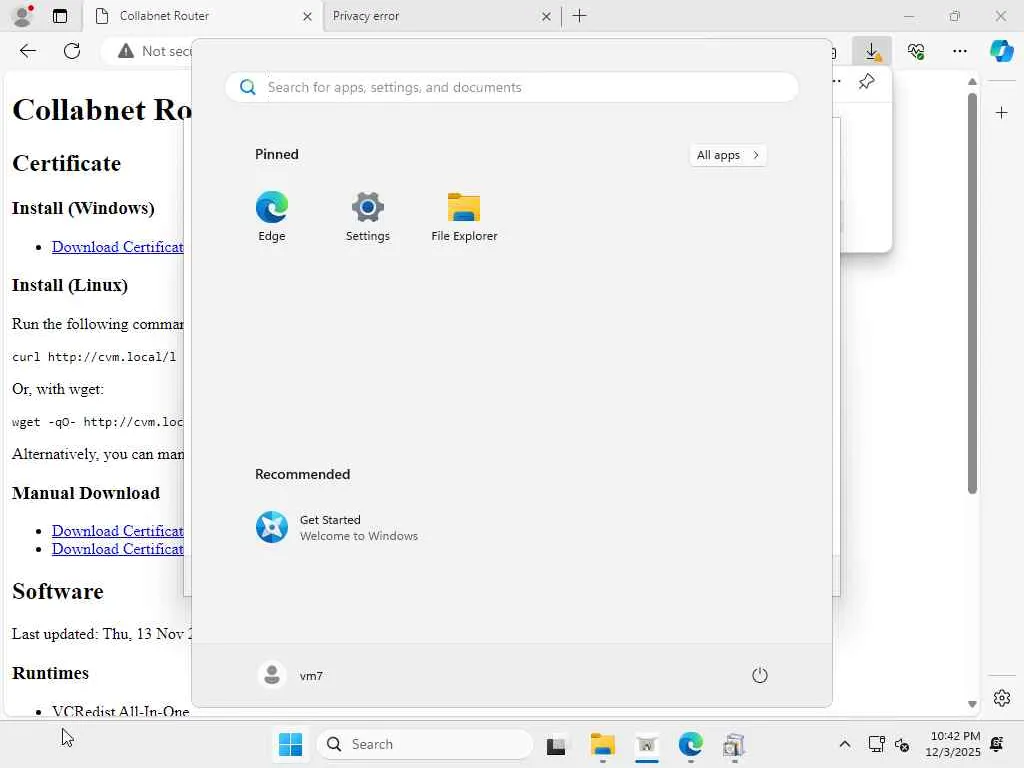This screenshot has height=768, width=1024.
Task: Open the Copilot sidebar
Action: (1001, 51)
